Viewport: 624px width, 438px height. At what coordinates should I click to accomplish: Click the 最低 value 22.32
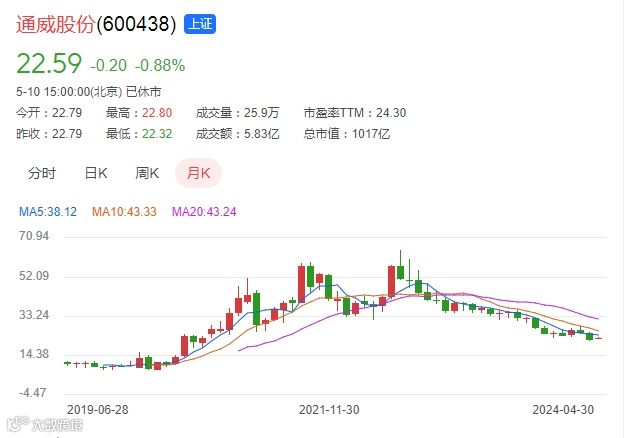pyautogui.click(x=157, y=134)
